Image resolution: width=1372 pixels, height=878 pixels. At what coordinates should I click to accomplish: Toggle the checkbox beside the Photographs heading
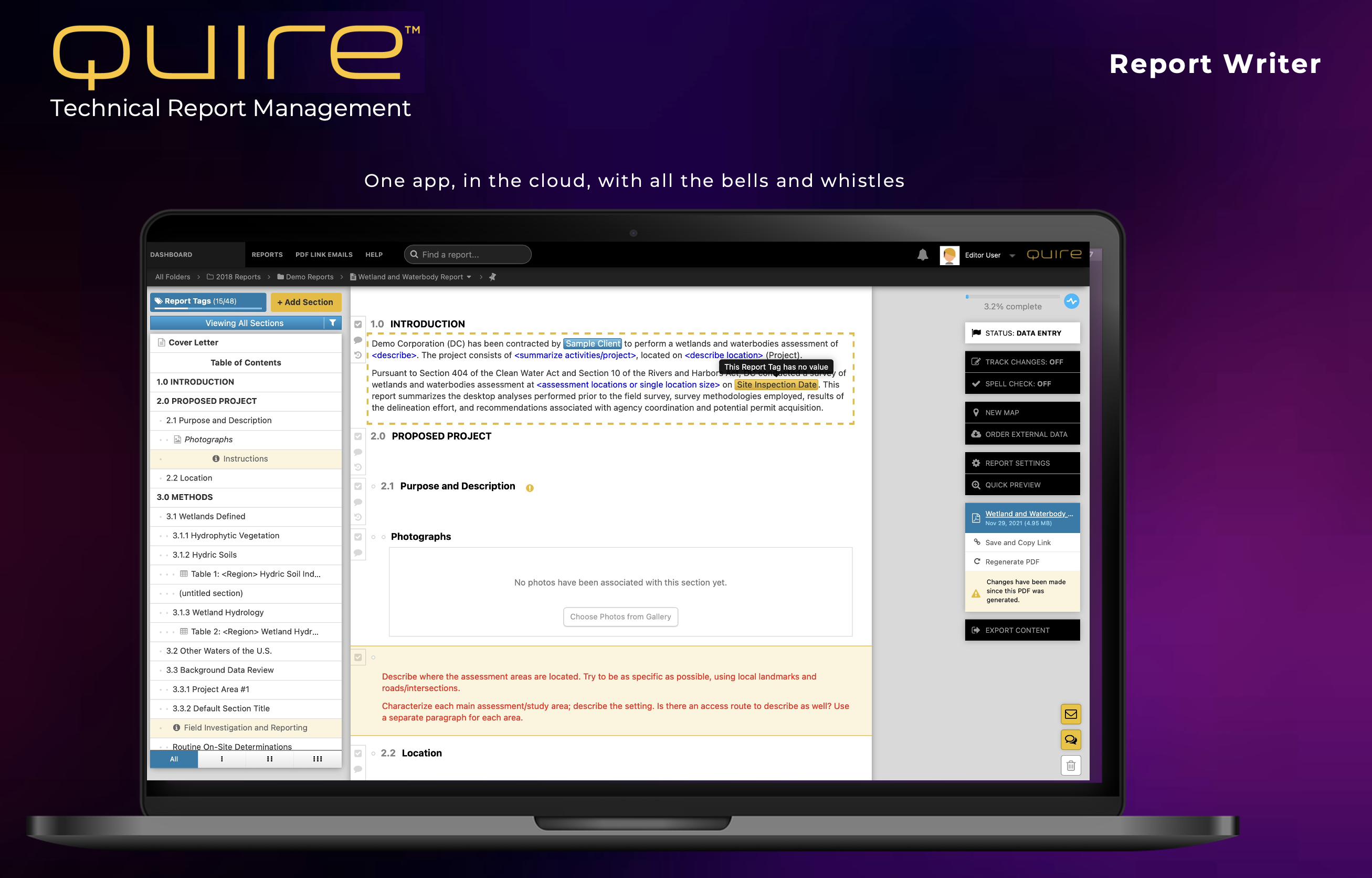click(358, 537)
